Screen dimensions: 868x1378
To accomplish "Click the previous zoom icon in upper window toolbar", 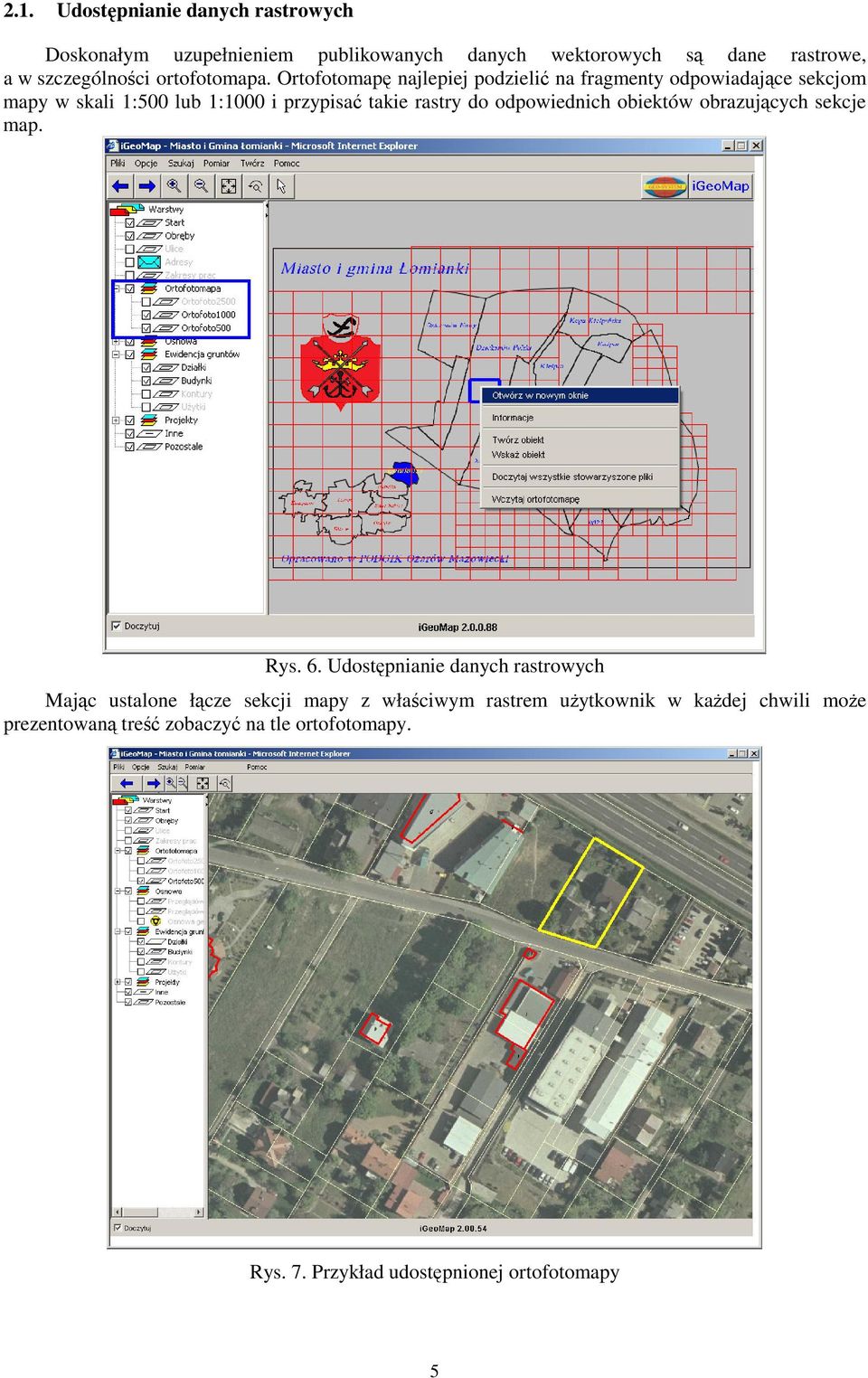I will tap(255, 186).
